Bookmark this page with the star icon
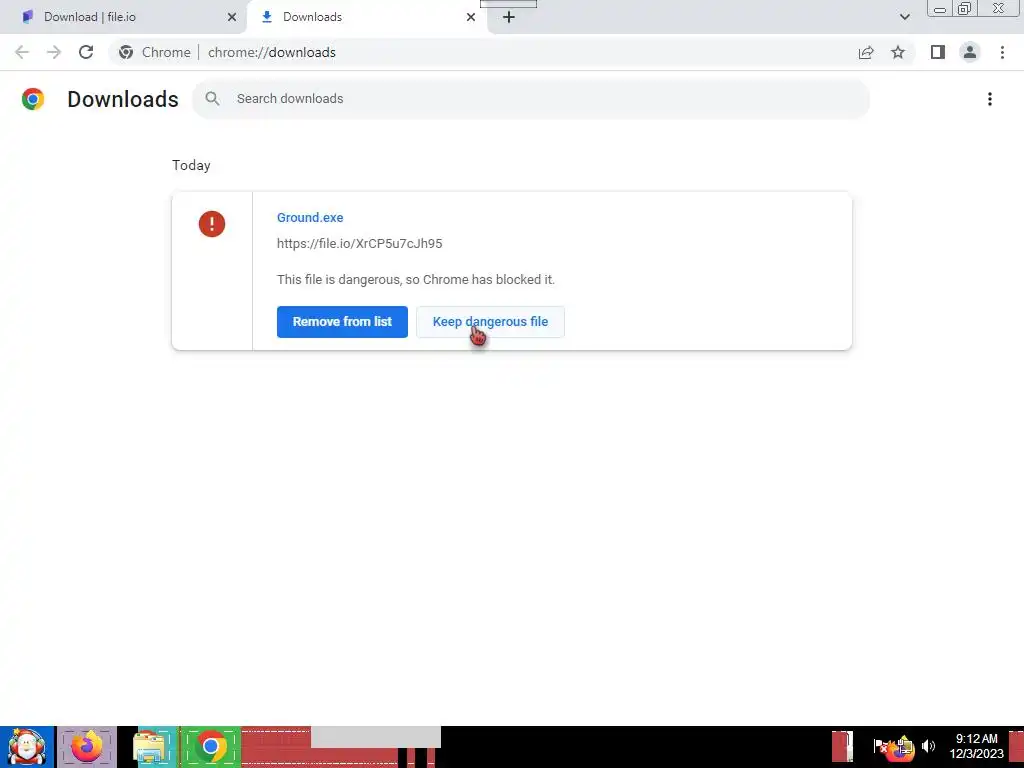This screenshot has height=768, width=1024. coord(898,52)
